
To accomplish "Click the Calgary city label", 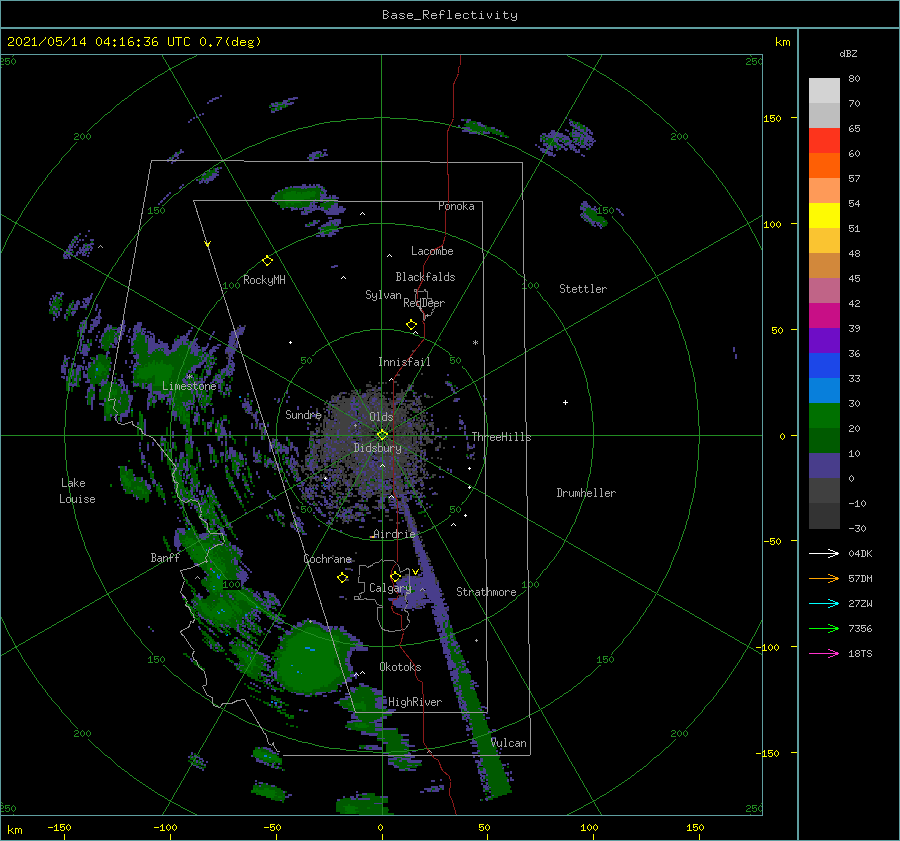I will click(x=390, y=588).
